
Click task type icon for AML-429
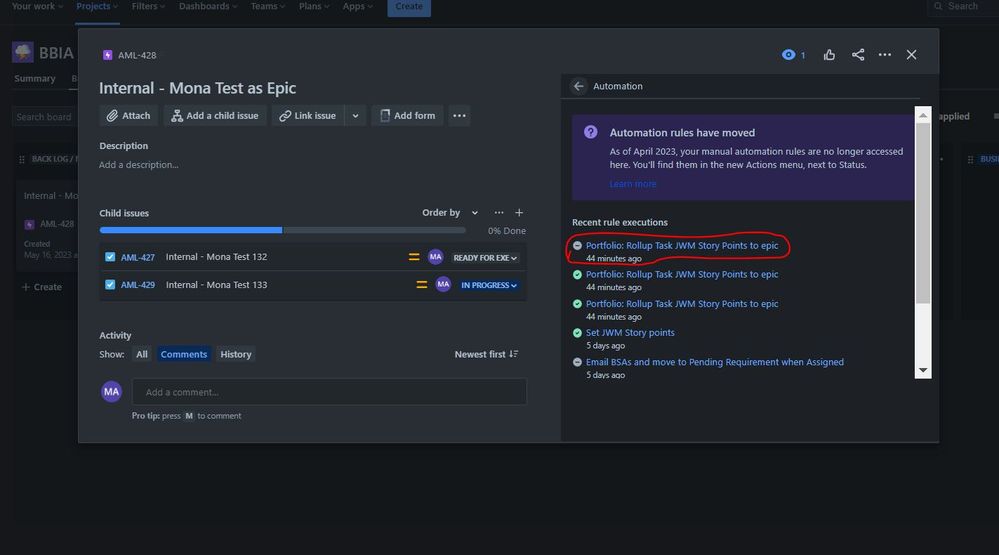click(x=110, y=284)
